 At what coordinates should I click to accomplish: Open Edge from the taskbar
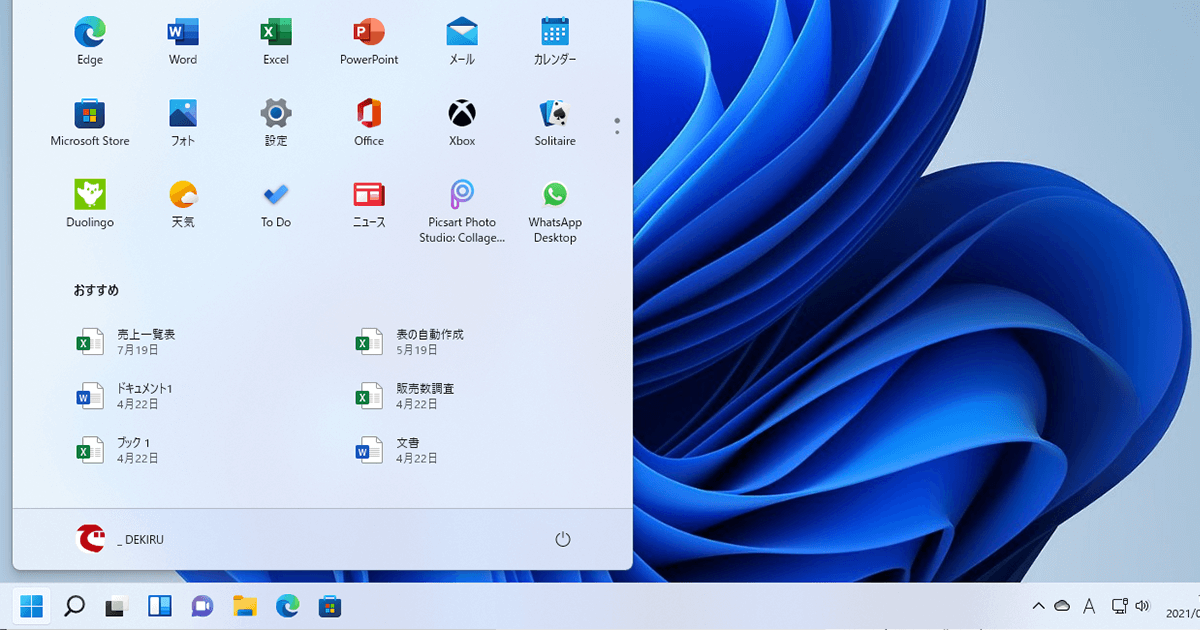tap(288, 606)
